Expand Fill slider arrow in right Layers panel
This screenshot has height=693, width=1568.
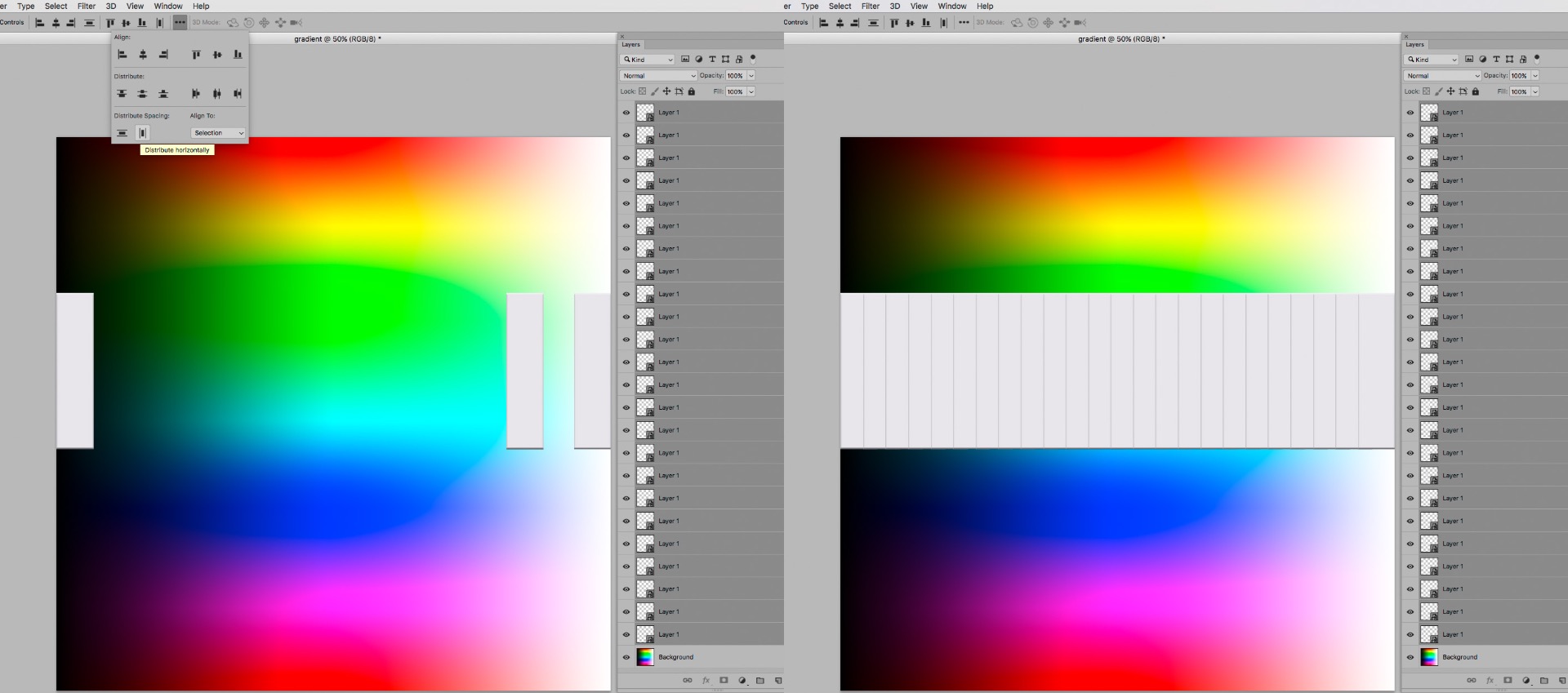1535,91
